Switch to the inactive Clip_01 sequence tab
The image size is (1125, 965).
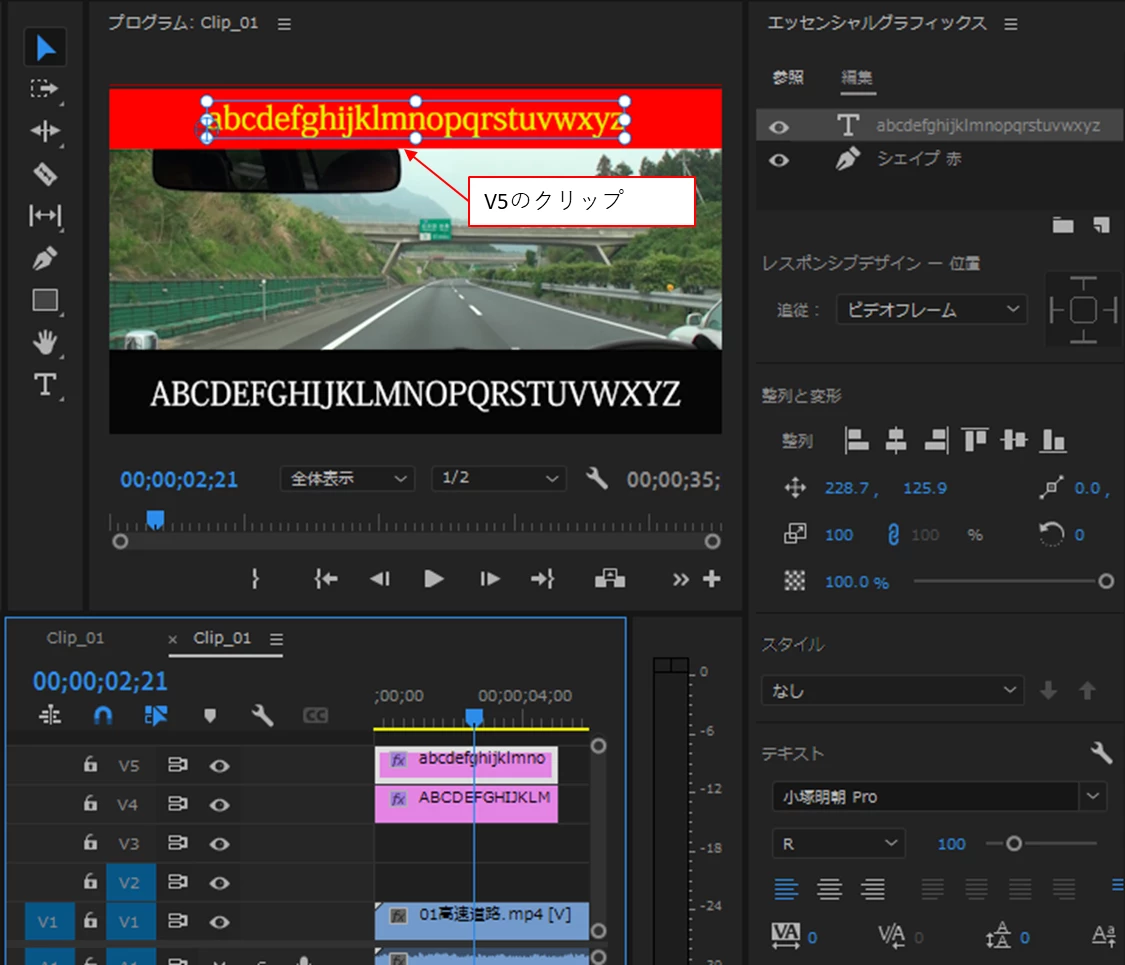coord(75,638)
